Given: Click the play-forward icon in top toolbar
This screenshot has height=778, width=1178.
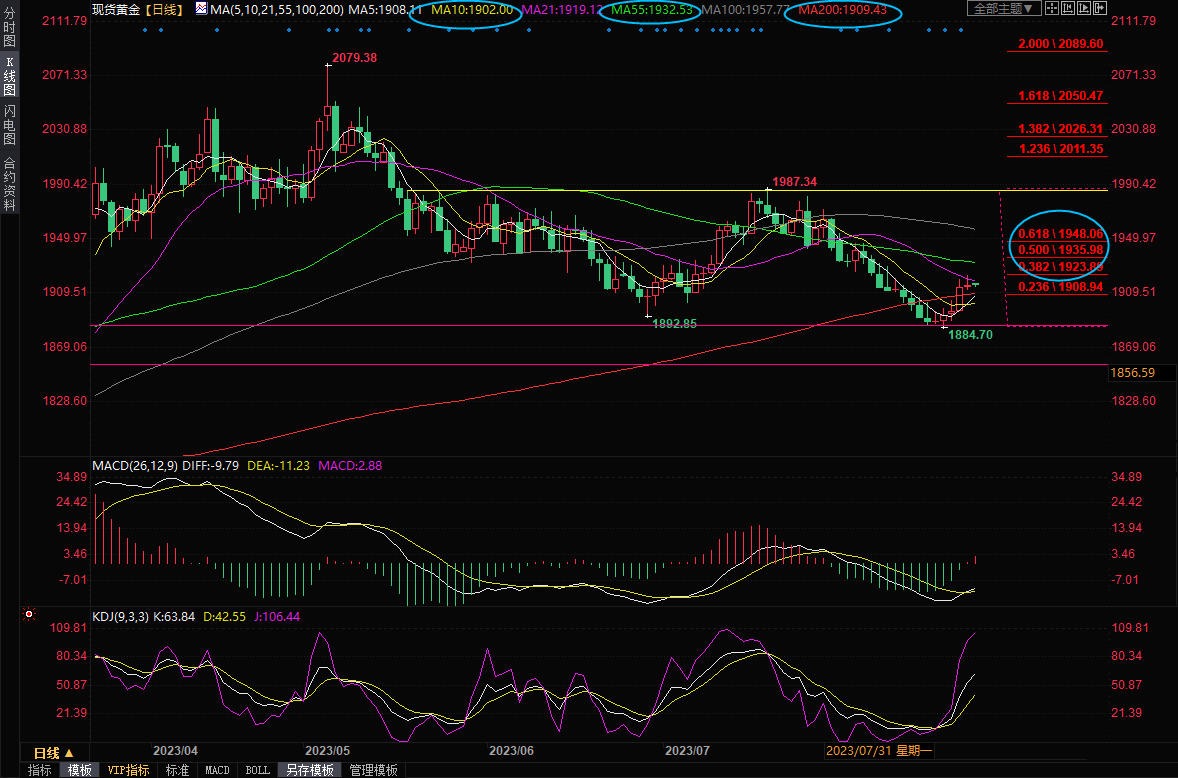Looking at the screenshot, I should click(x=1084, y=9).
